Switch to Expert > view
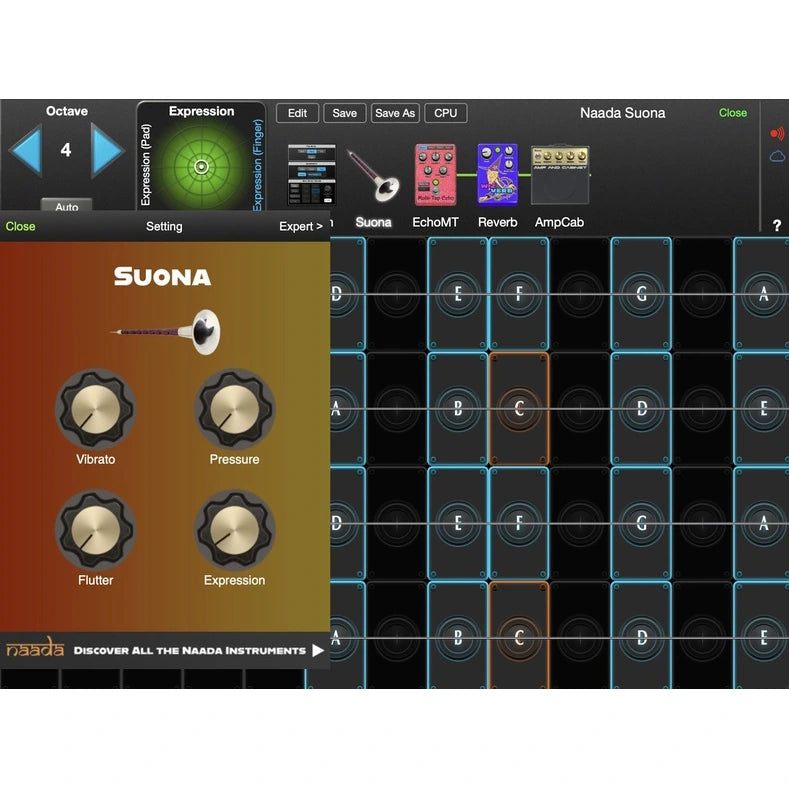789x789 pixels. [x=301, y=226]
